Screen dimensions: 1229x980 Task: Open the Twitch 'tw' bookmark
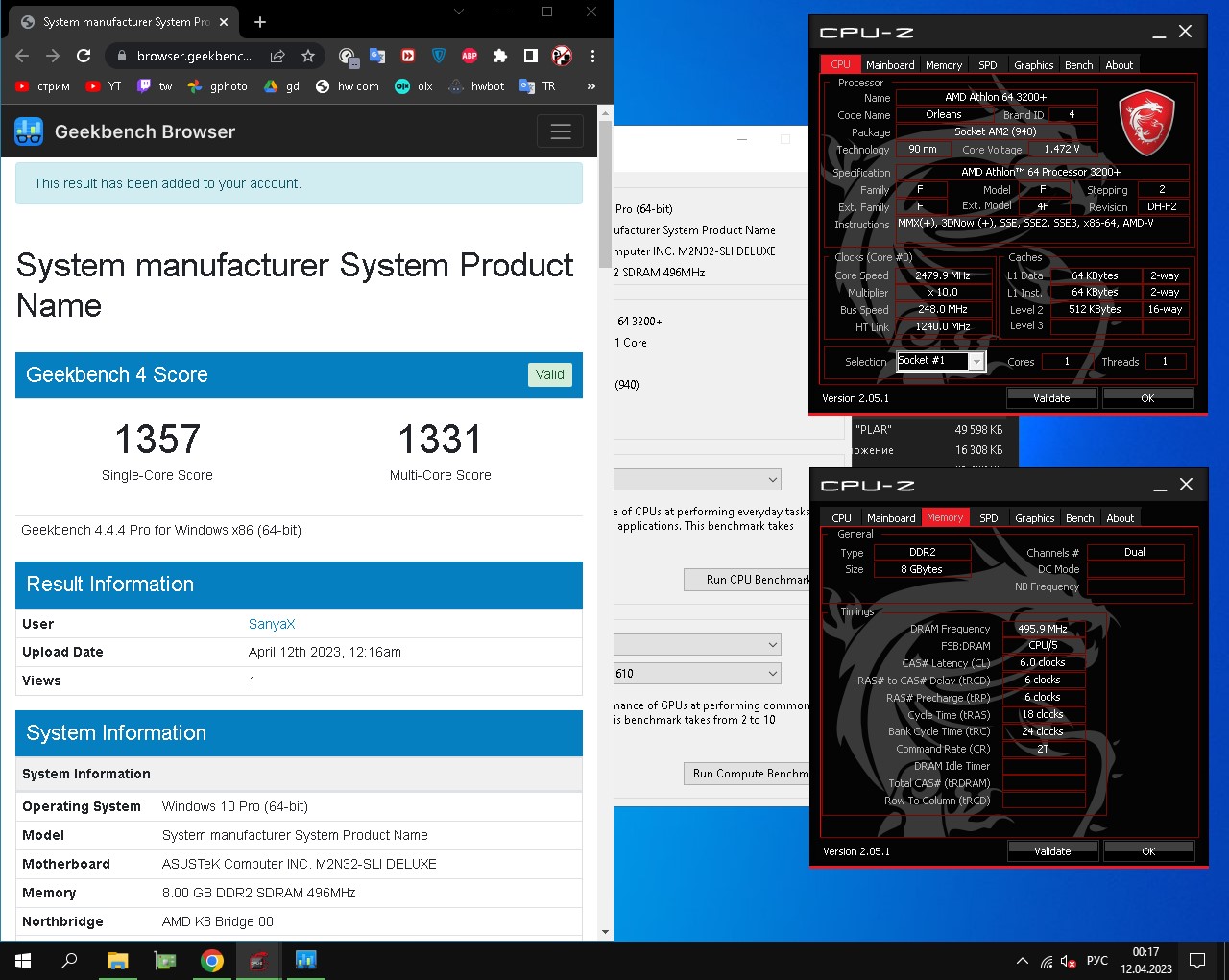[x=156, y=86]
